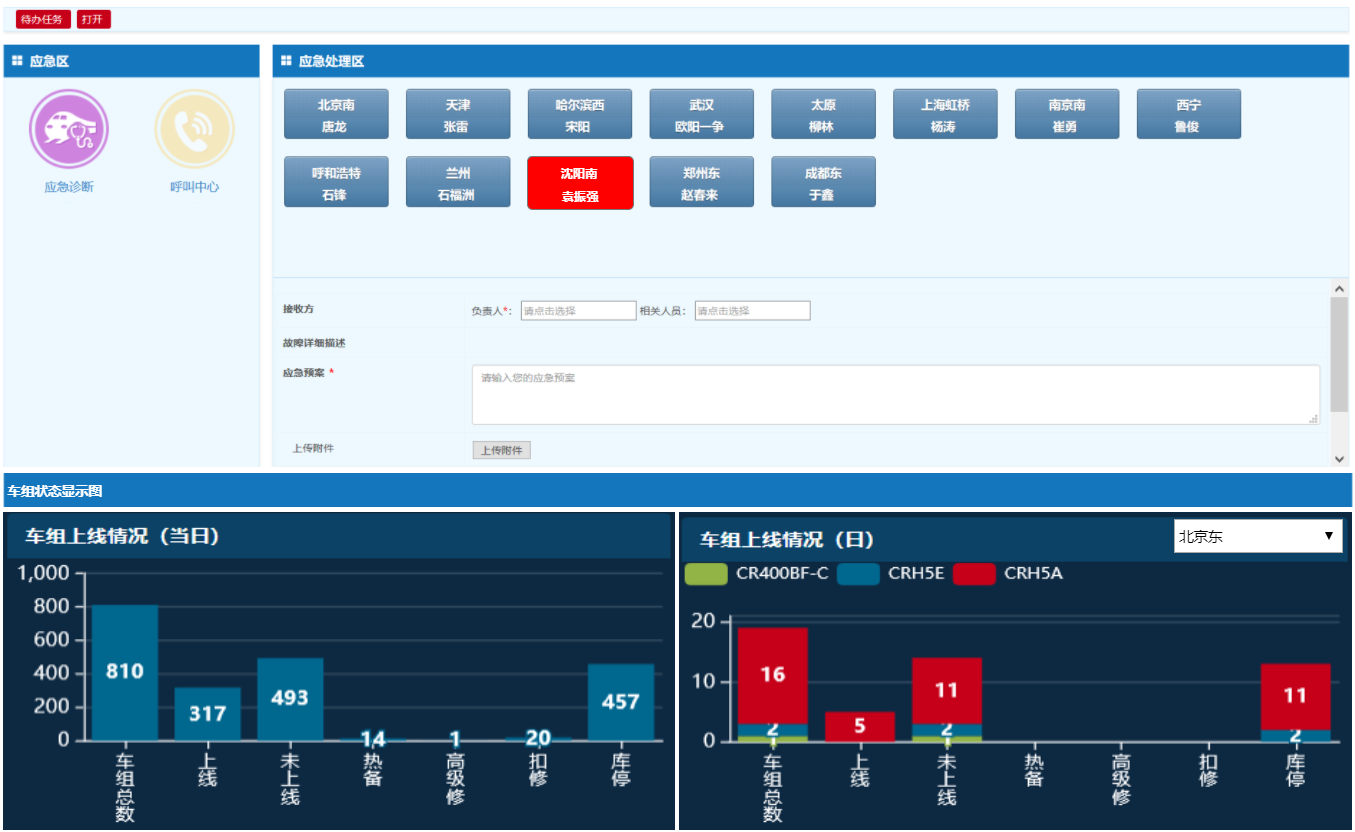Click the red 11 segment in 未上线
Screen dimensions: 1355x832
[x=947, y=690]
